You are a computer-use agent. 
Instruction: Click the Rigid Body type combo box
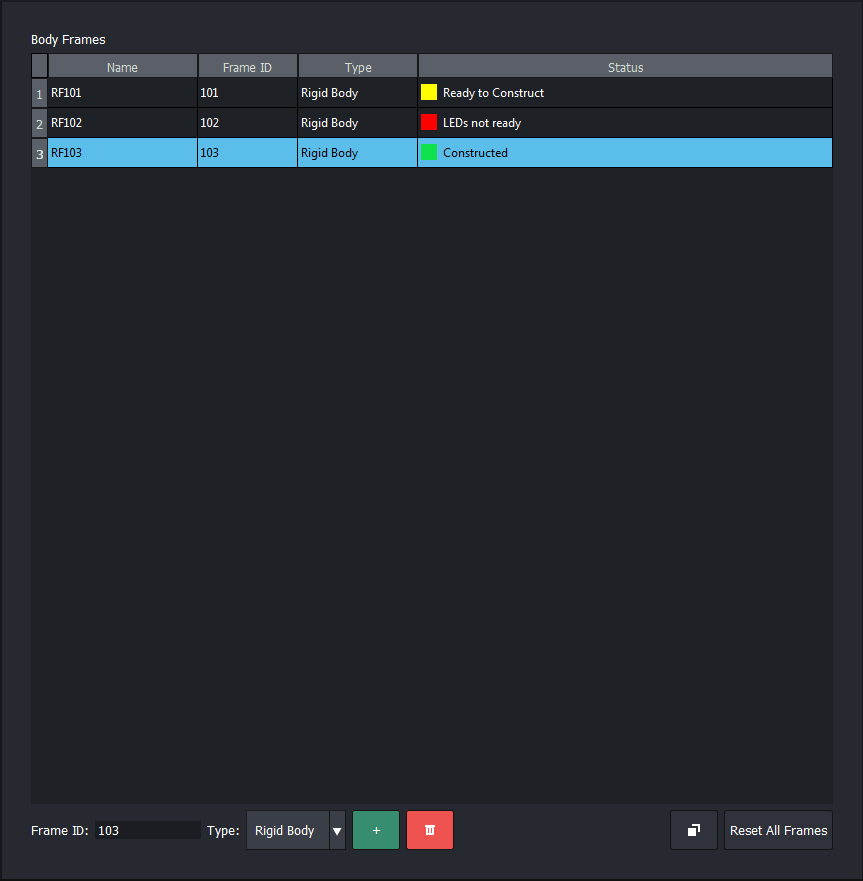pyautogui.click(x=287, y=830)
